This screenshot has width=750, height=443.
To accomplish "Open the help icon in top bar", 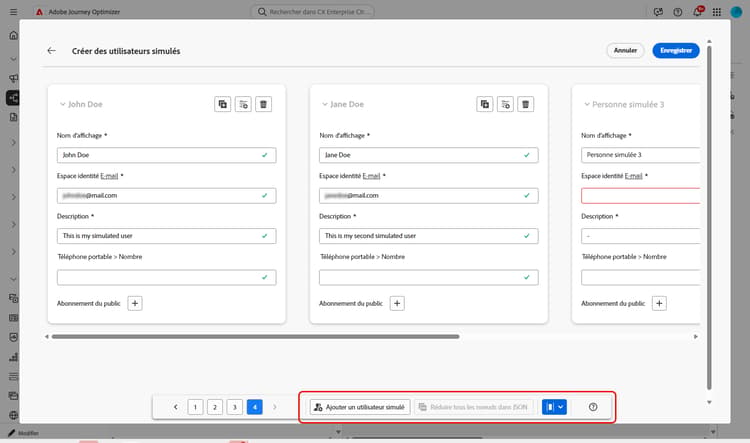I will [678, 12].
